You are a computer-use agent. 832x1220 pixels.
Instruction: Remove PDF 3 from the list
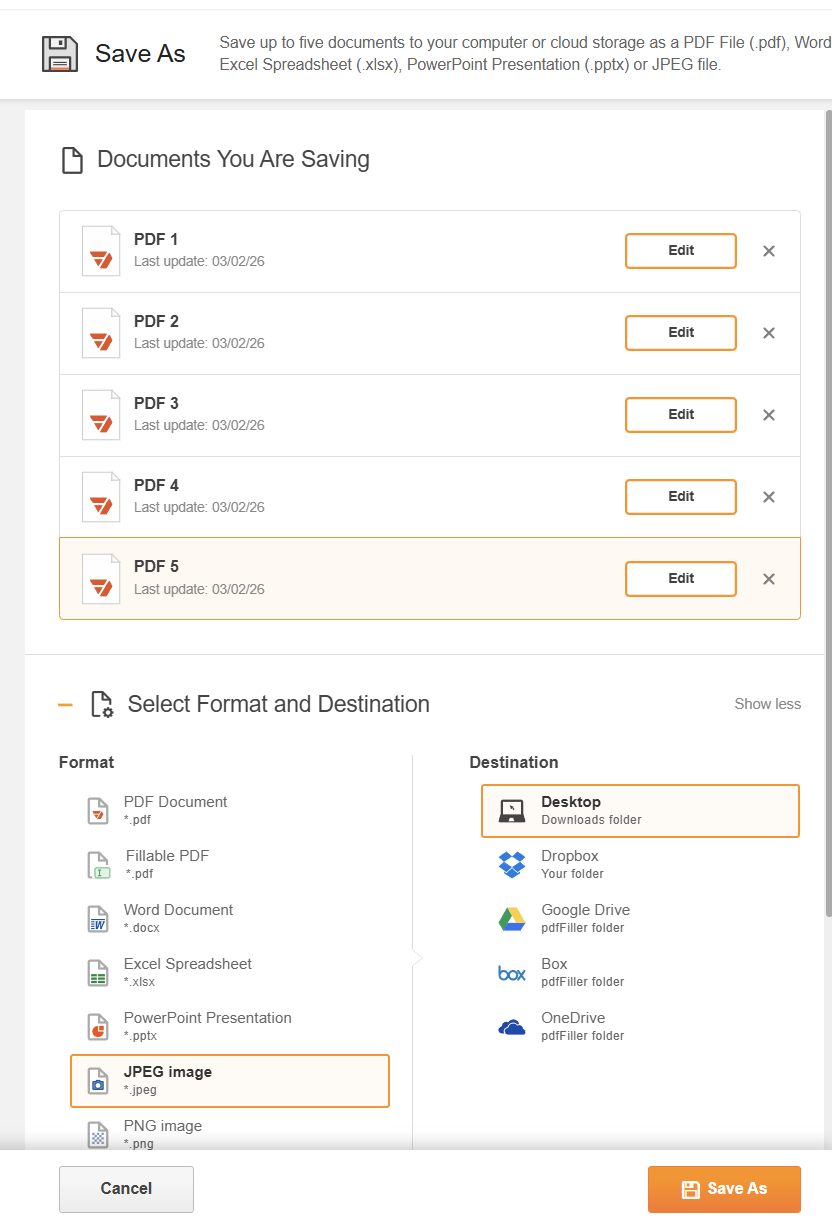pyautogui.click(x=769, y=415)
